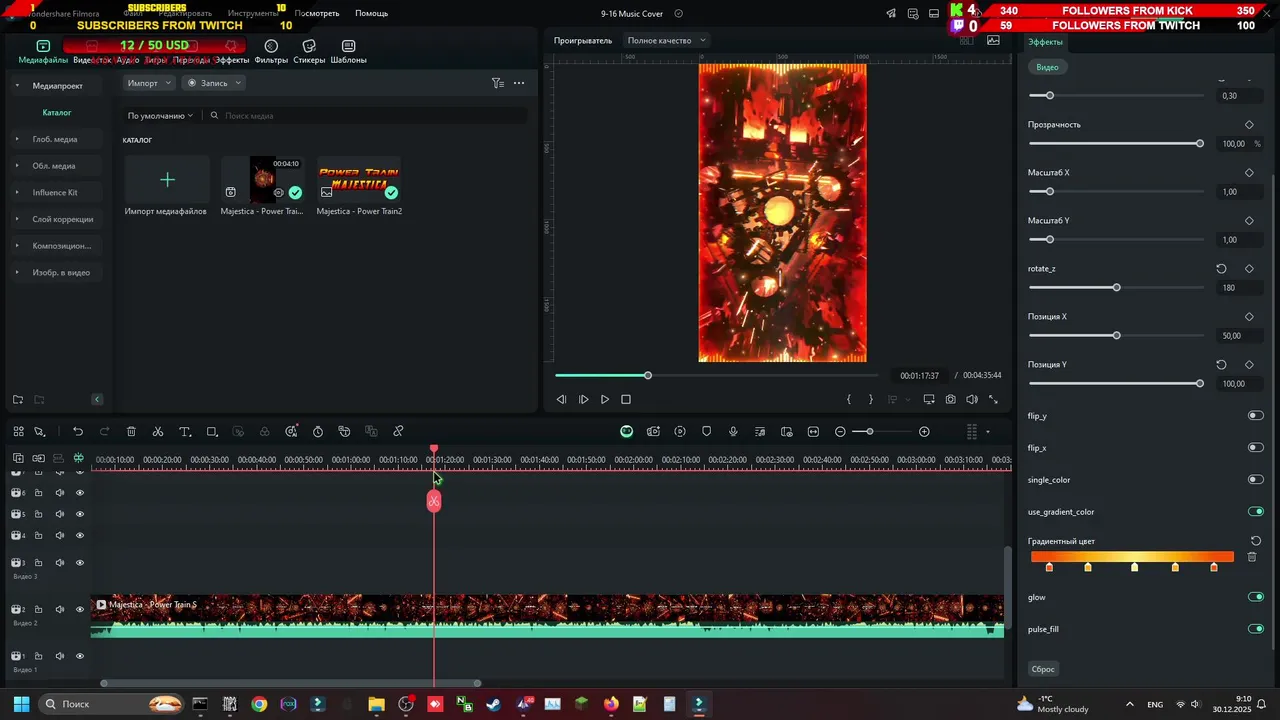Open the Шаблоны icon tab
This screenshot has height=720, width=1280.
tap(348, 52)
